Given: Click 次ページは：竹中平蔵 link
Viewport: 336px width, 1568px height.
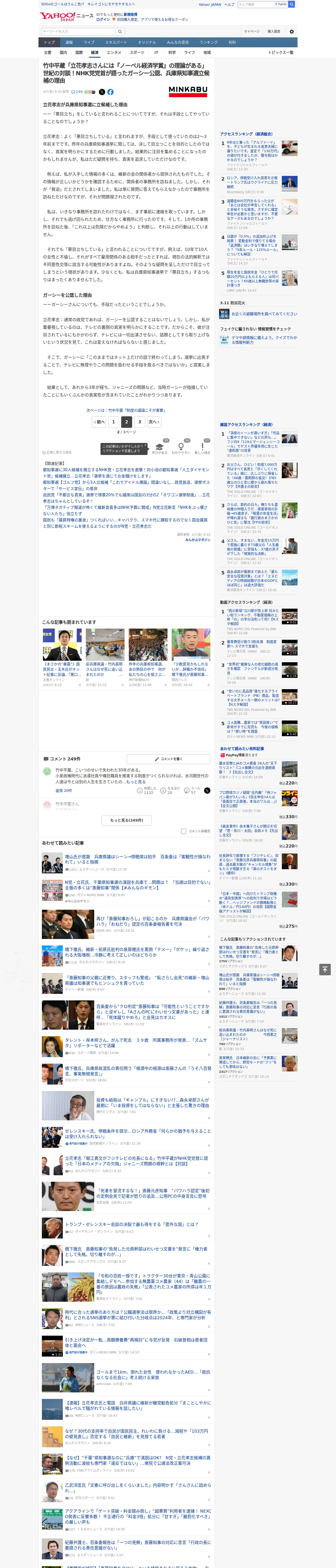Looking at the screenshot, I should 126,410.
